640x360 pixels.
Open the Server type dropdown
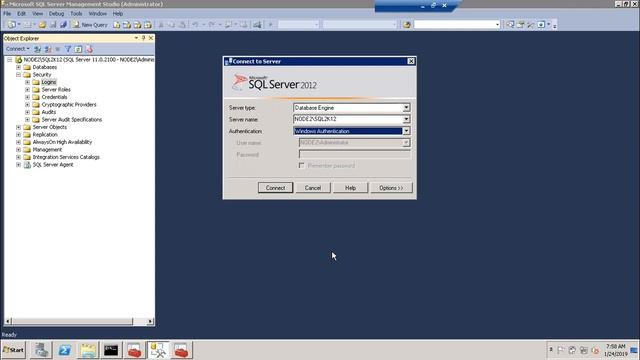point(406,108)
